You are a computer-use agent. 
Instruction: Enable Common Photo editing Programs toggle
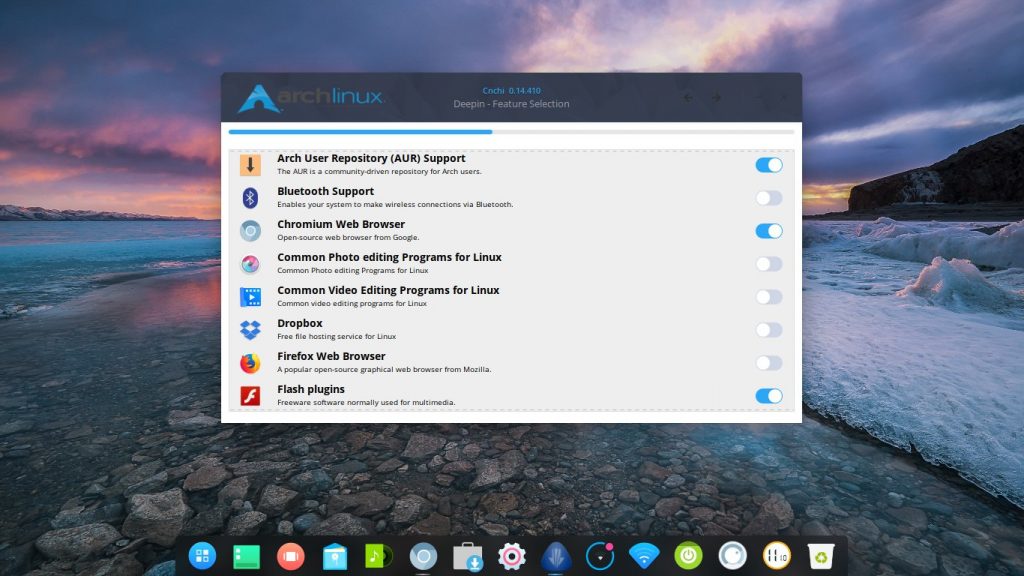pyautogui.click(x=769, y=264)
